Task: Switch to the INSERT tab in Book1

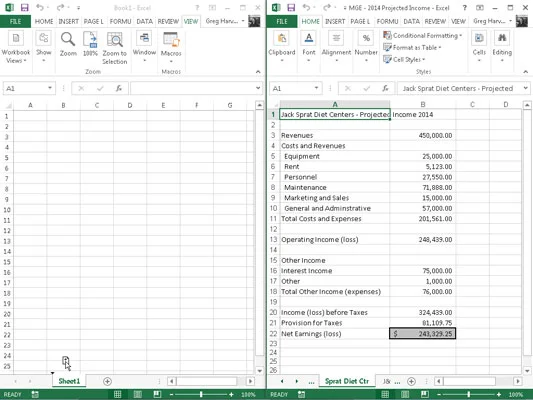Action: pyautogui.click(x=68, y=21)
